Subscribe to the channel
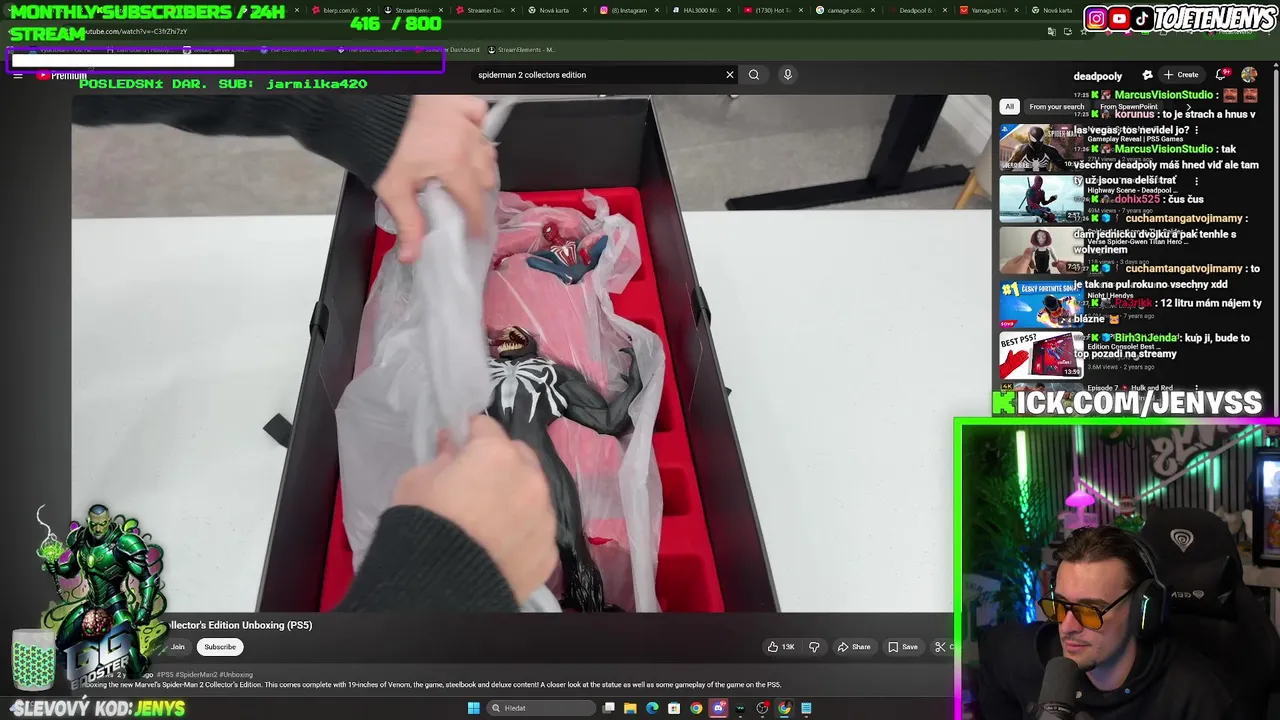 220,647
